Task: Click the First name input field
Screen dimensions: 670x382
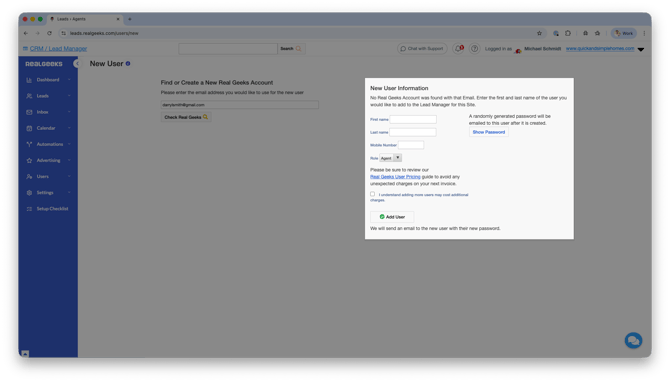Action: pos(413,120)
